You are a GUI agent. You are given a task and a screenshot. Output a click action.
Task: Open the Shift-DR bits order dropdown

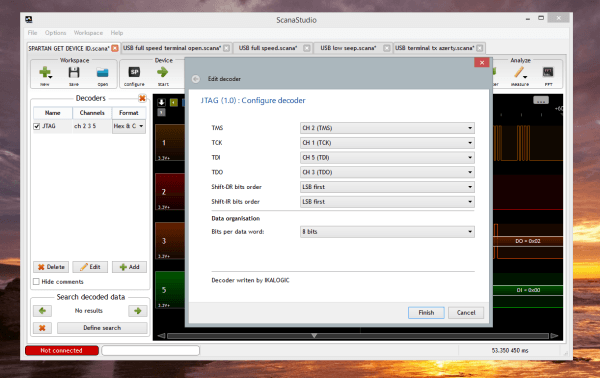(387, 187)
